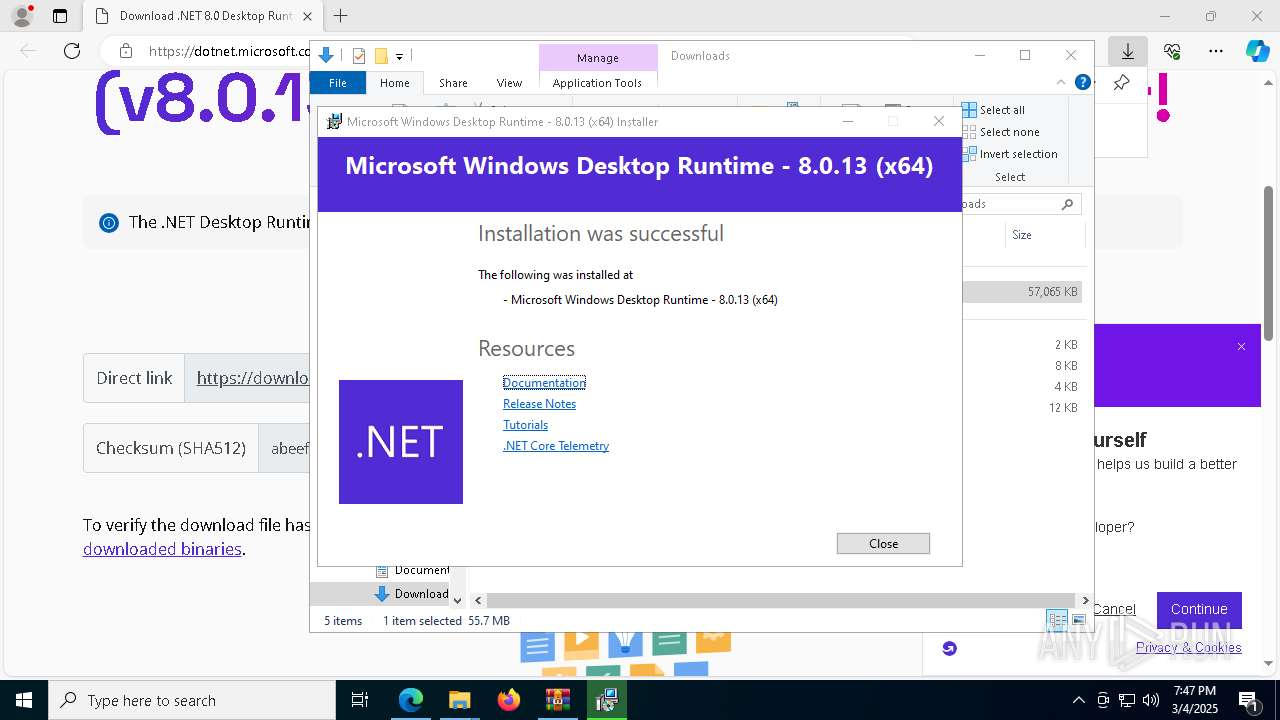
Task: Click the blue Downloads arrow icon in Explorer title bar
Action: 326,56
